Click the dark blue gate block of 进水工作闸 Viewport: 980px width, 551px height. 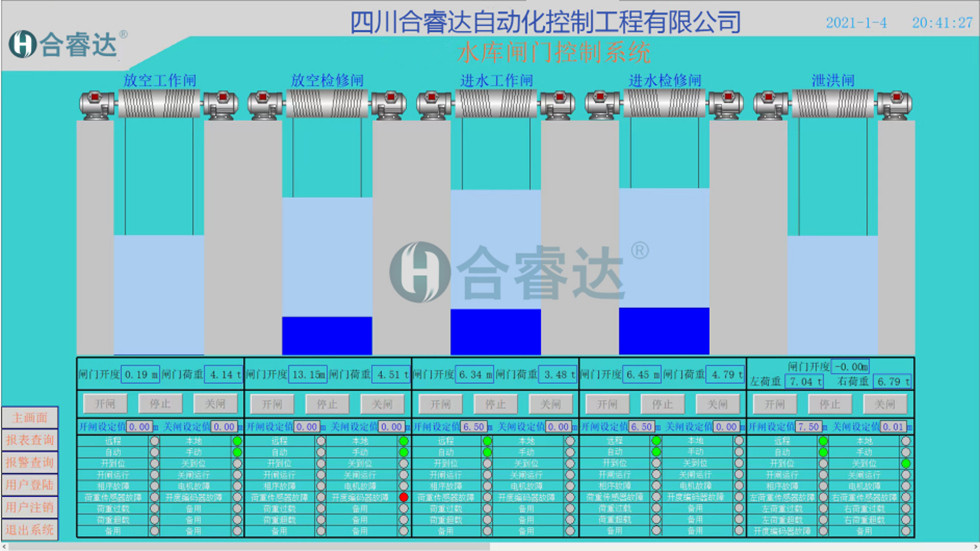click(496, 332)
